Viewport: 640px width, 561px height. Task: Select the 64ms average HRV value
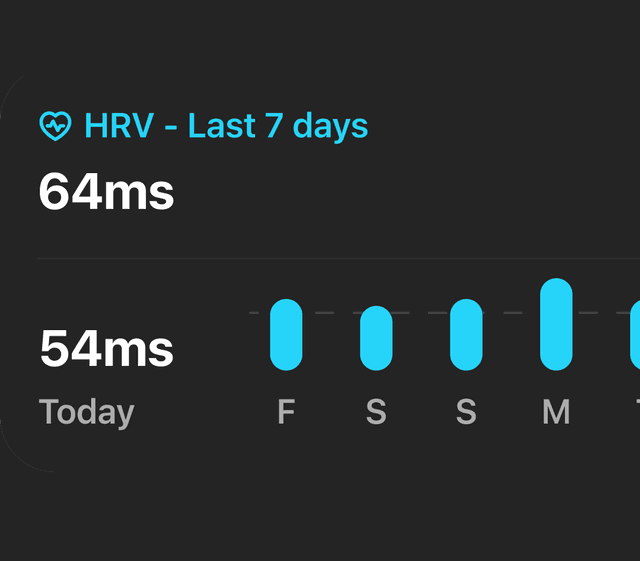[x=106, y=192]
